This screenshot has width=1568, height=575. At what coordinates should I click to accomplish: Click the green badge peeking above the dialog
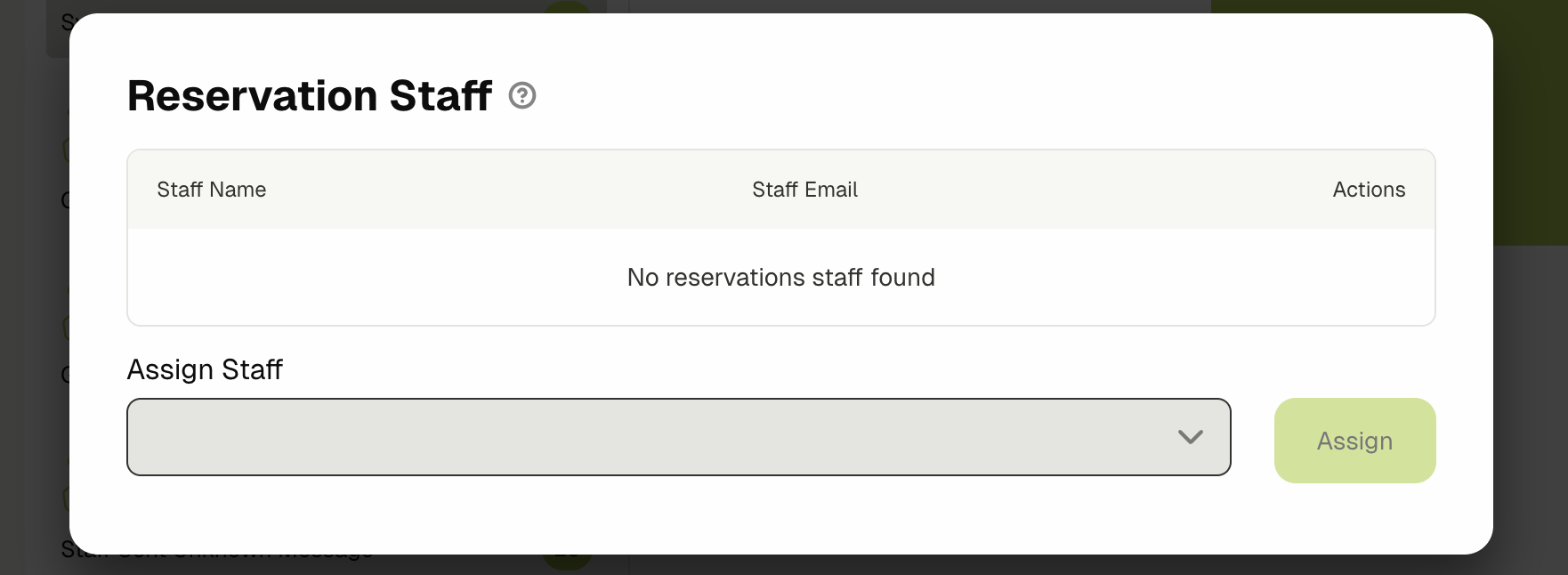567,7
